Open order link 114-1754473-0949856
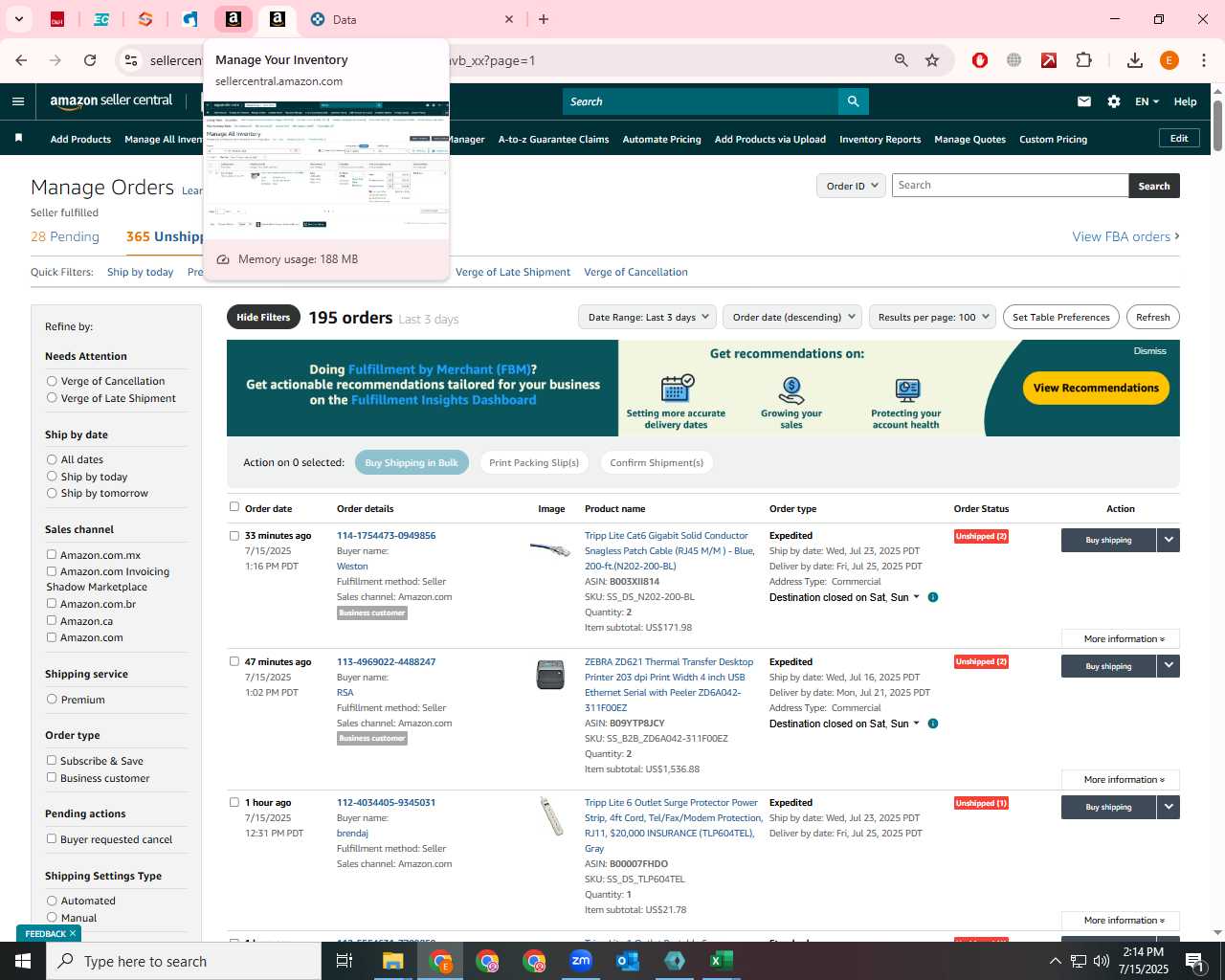The width and height of the screenshot is (1225, 980). tap(386, 535)
